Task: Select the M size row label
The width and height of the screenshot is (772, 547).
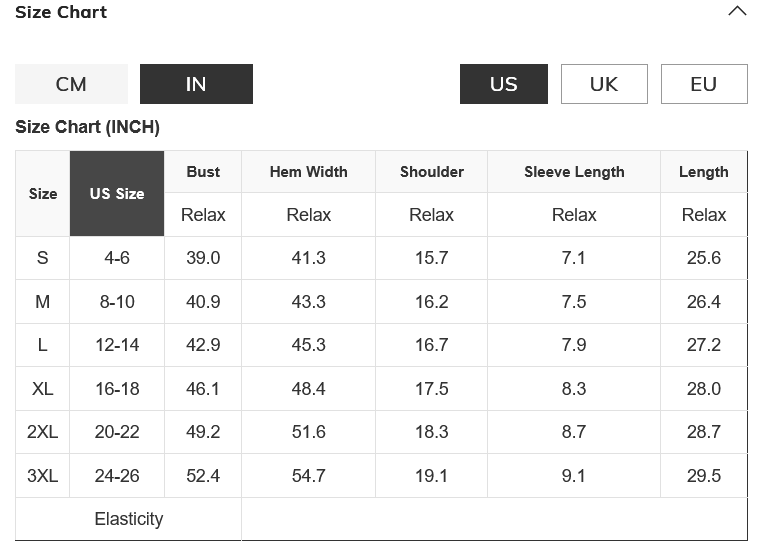Action: (x=42, y=302)
